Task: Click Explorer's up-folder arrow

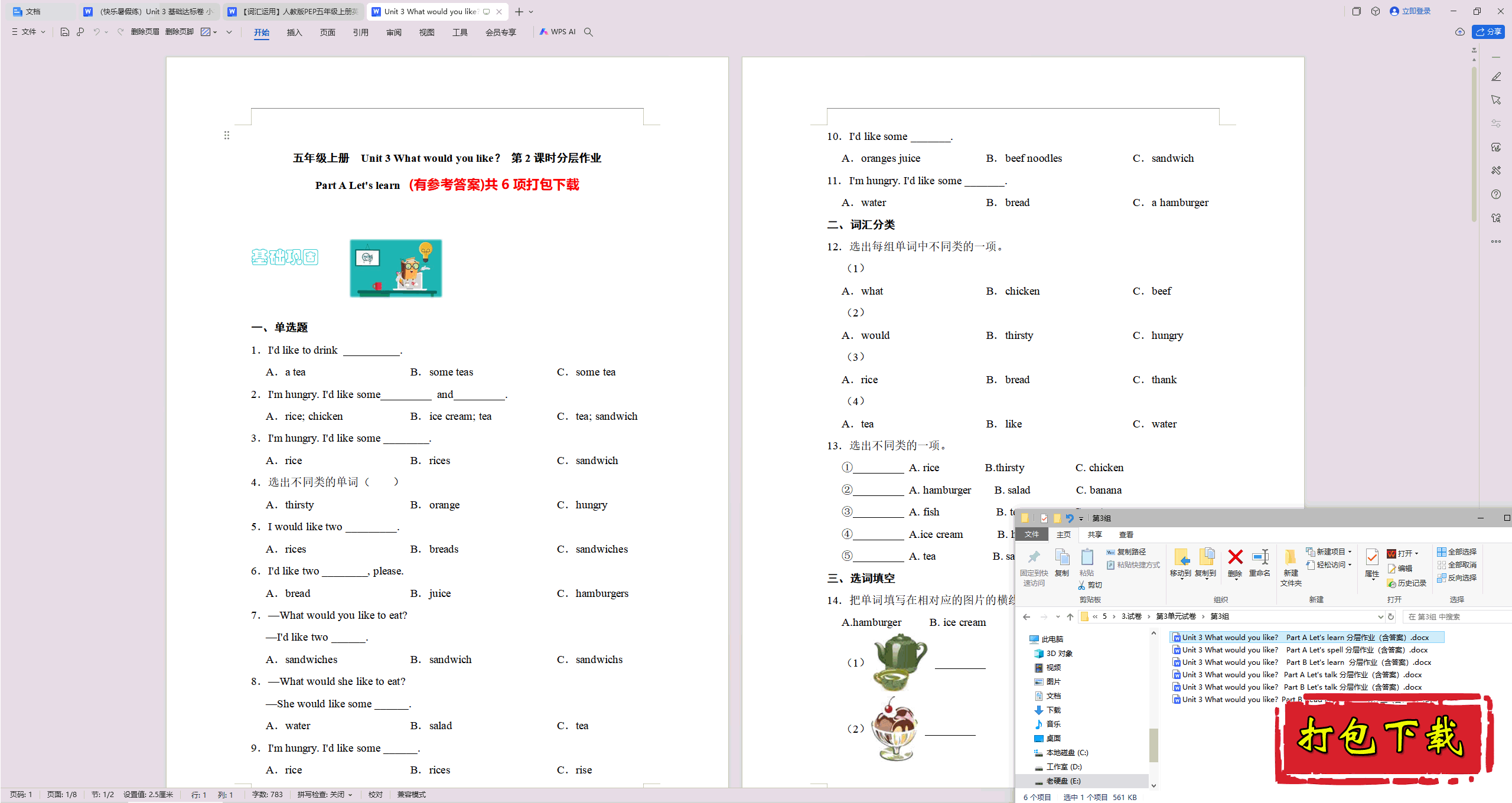Action: click(1070, 616)
